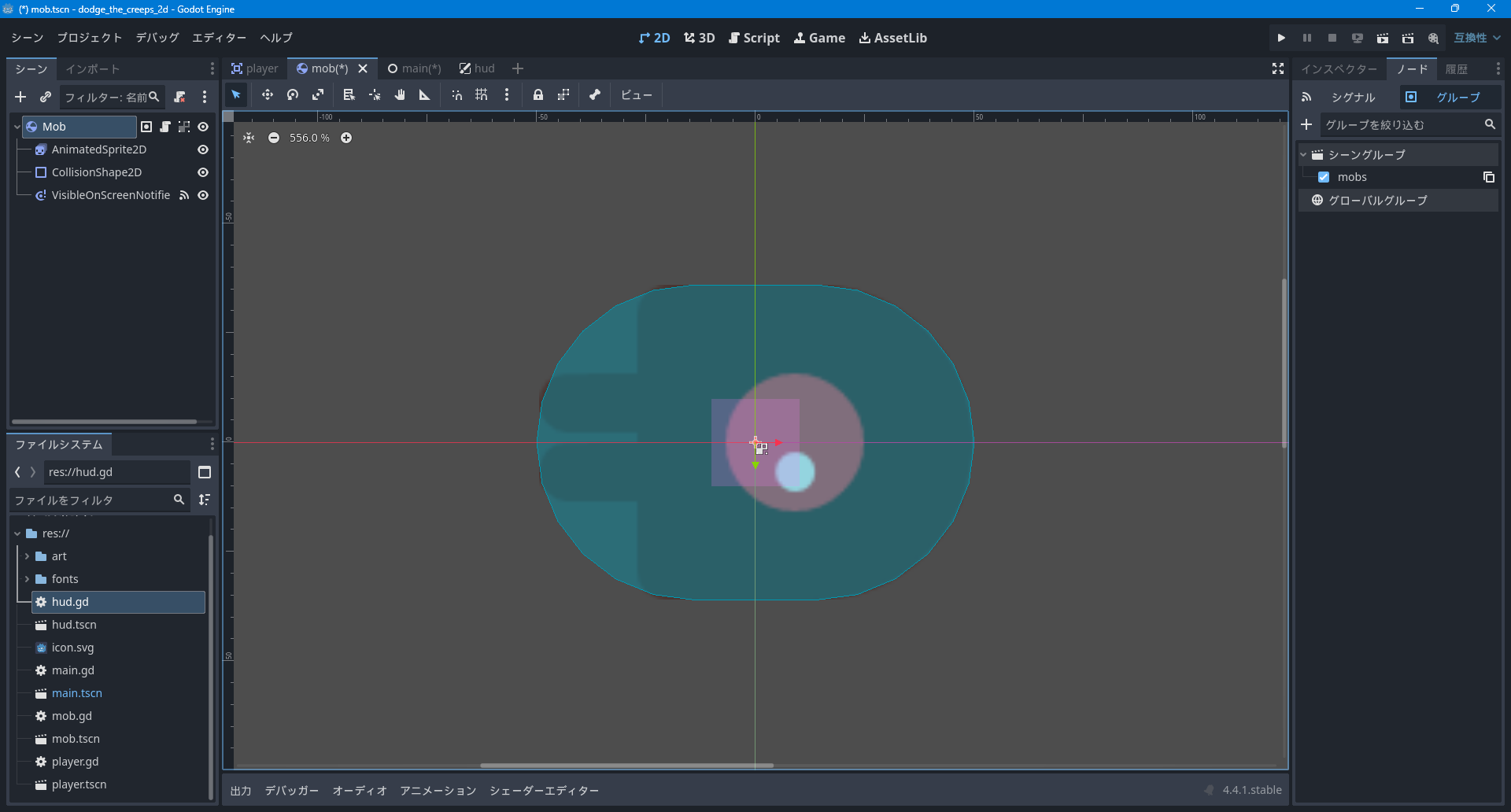Open the ビュー view menu
The height and width of the screenshot is (812, 1511).
click(636, 95)
